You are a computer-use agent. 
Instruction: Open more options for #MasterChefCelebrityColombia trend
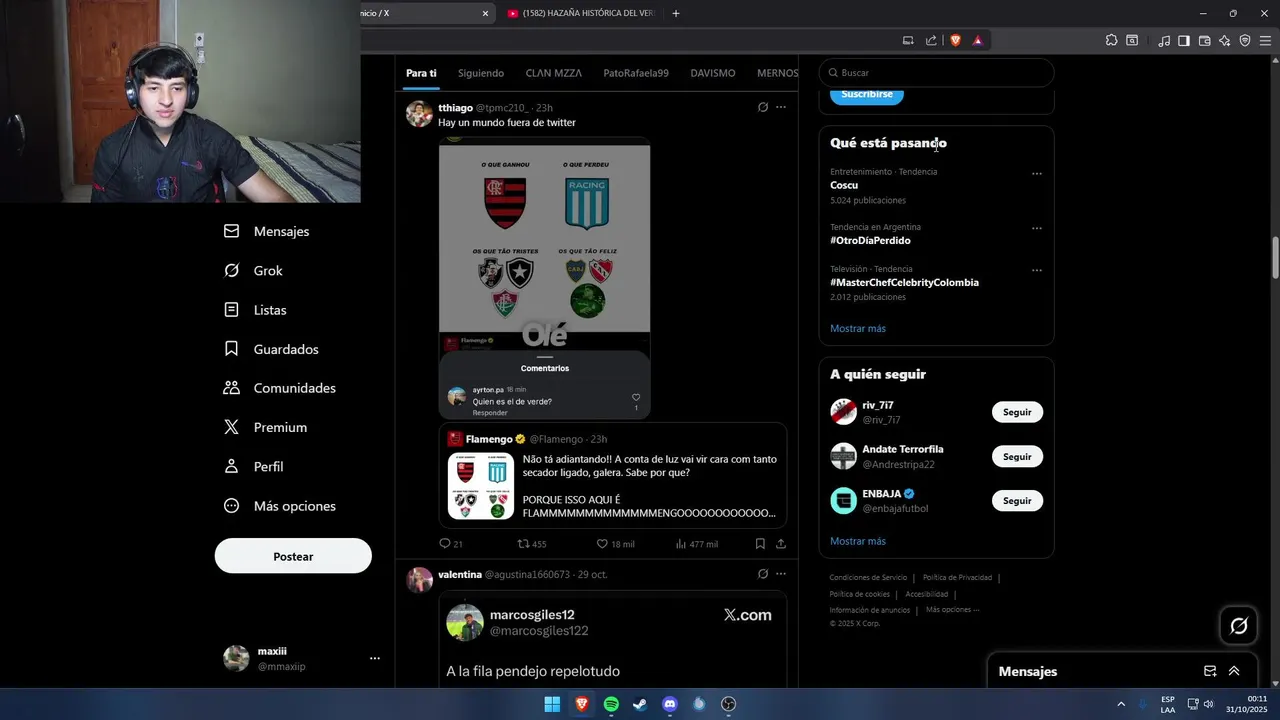point(1037,270)
